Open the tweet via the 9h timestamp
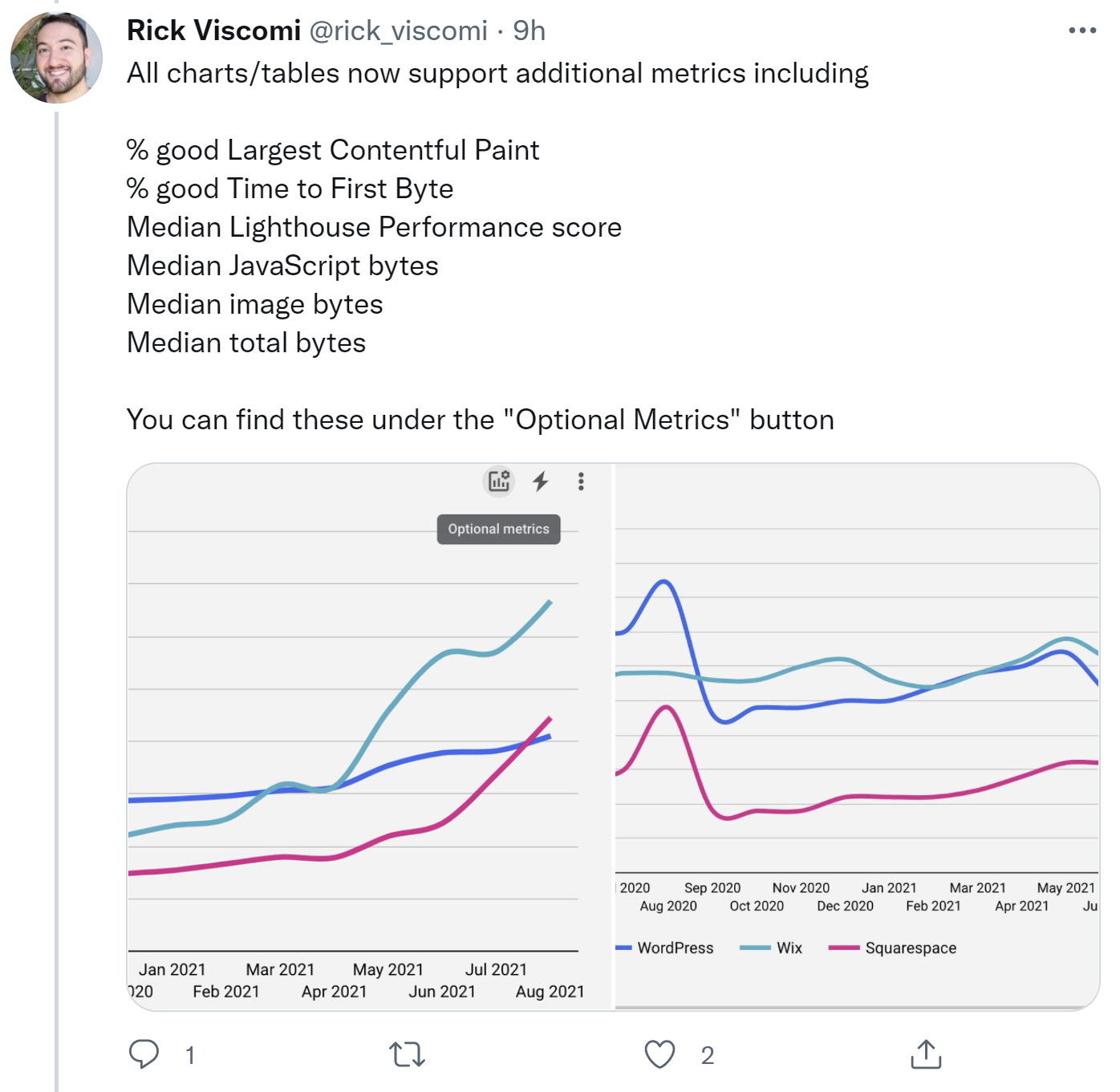The image size is (1120, 1092). [531, 30]
